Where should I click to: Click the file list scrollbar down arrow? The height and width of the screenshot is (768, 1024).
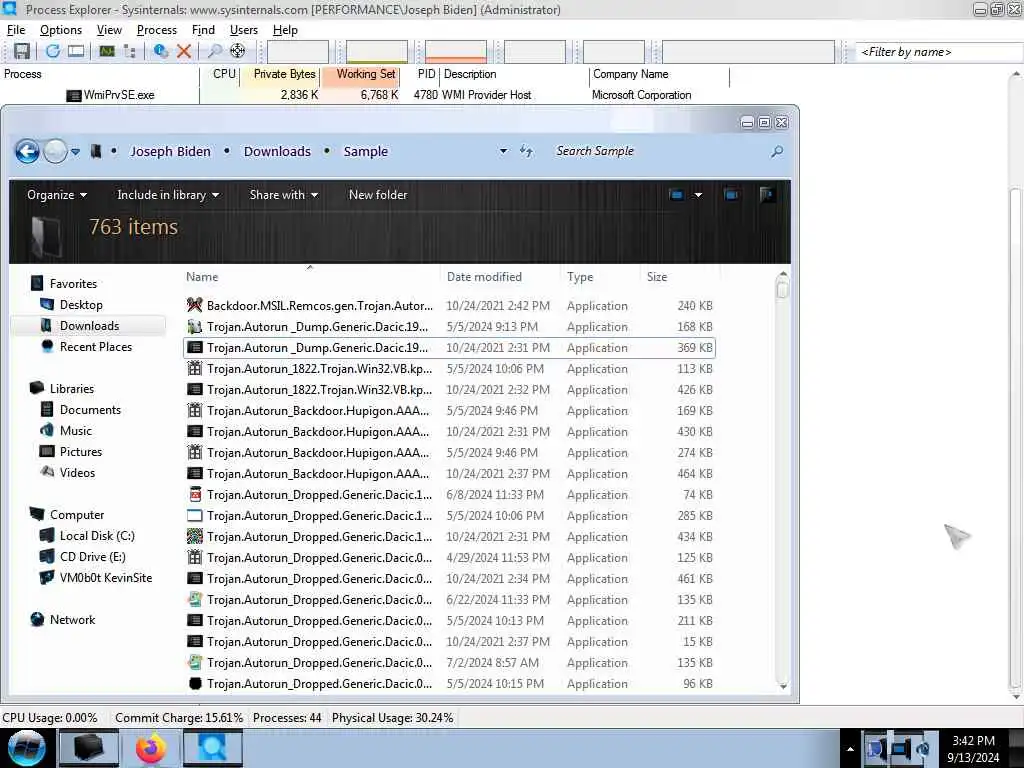(783, 686)
